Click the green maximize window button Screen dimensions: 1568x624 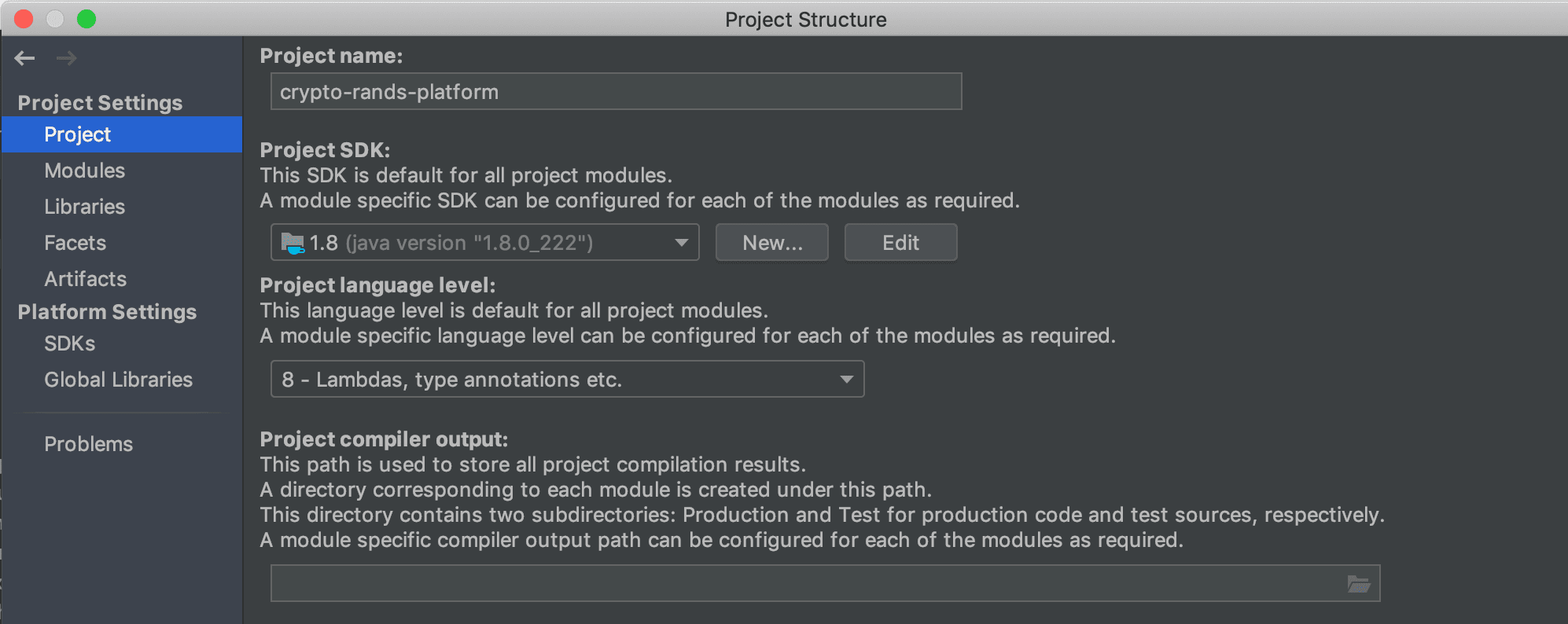pyautogui.click(x=86, y=19)
